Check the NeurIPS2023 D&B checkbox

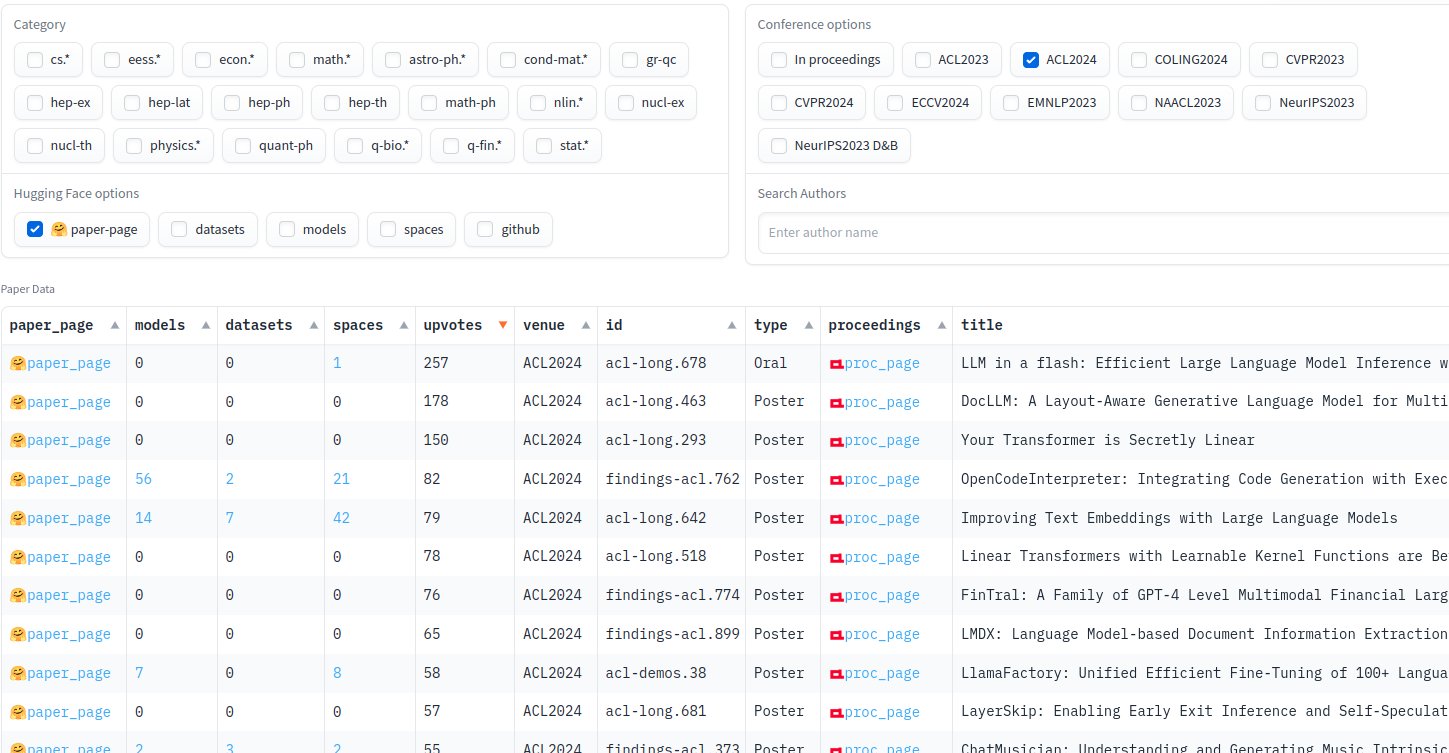779,146
